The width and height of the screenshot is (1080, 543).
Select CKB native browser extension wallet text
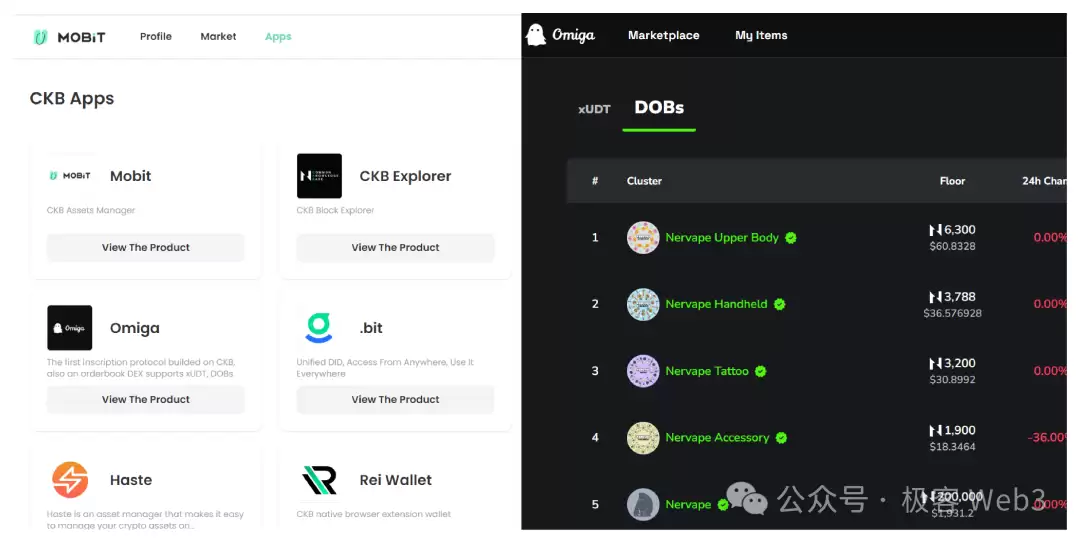pyautogui.click(x=374, y=514)
